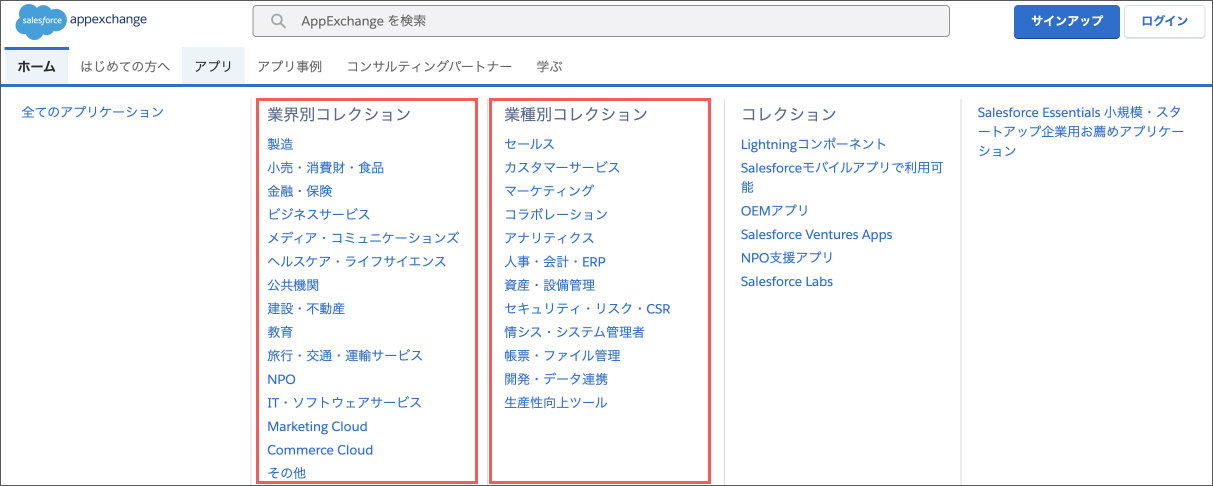1213x486 pixels.
Task: Select ヘルスケア・ライフサイエンス link
Action: [x=356, y=261]
